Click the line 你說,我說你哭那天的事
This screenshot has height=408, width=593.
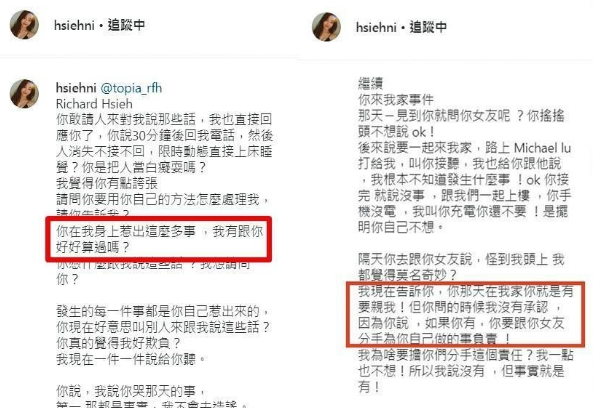coord(131,391)
